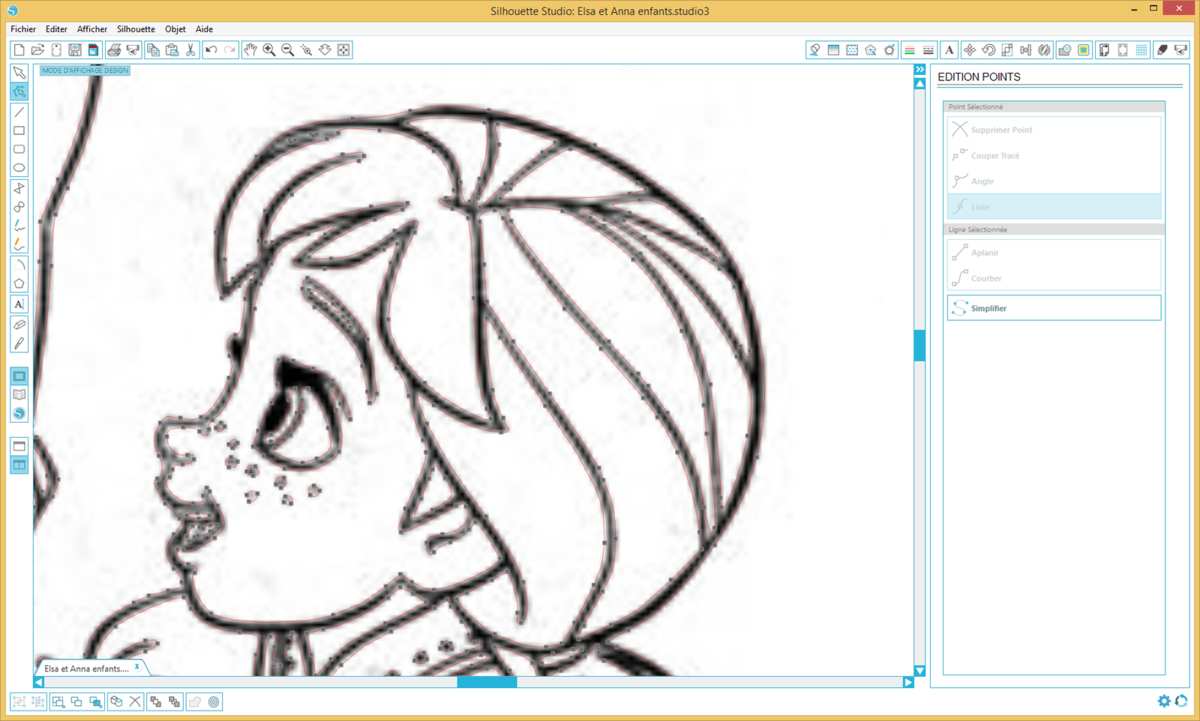
Task: Select the Eraser tool
Action: pos(19,324)
